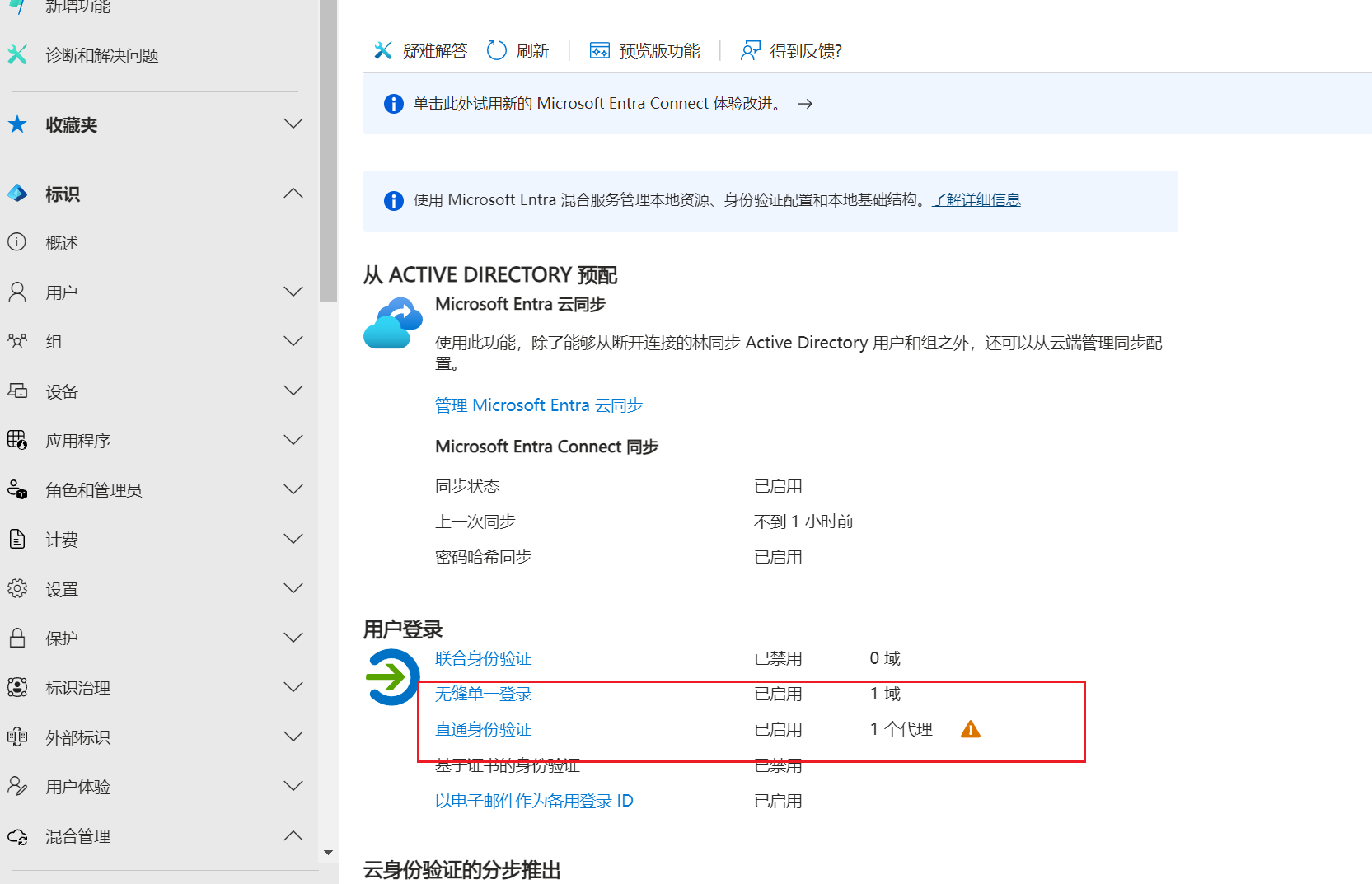Select 标识治理 in the left navigation
The width and height of the screenshot is (1372, 884).
tap(78, 688)
